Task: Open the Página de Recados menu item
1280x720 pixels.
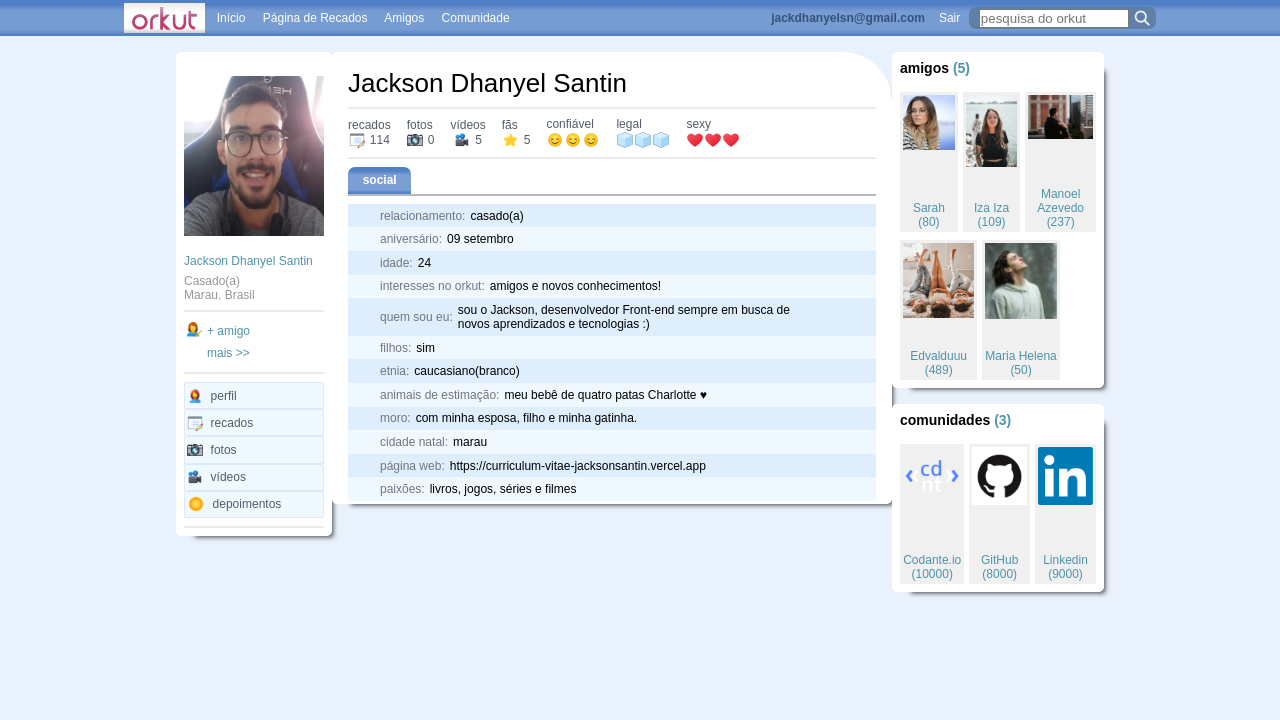Action: pos(314,17)
